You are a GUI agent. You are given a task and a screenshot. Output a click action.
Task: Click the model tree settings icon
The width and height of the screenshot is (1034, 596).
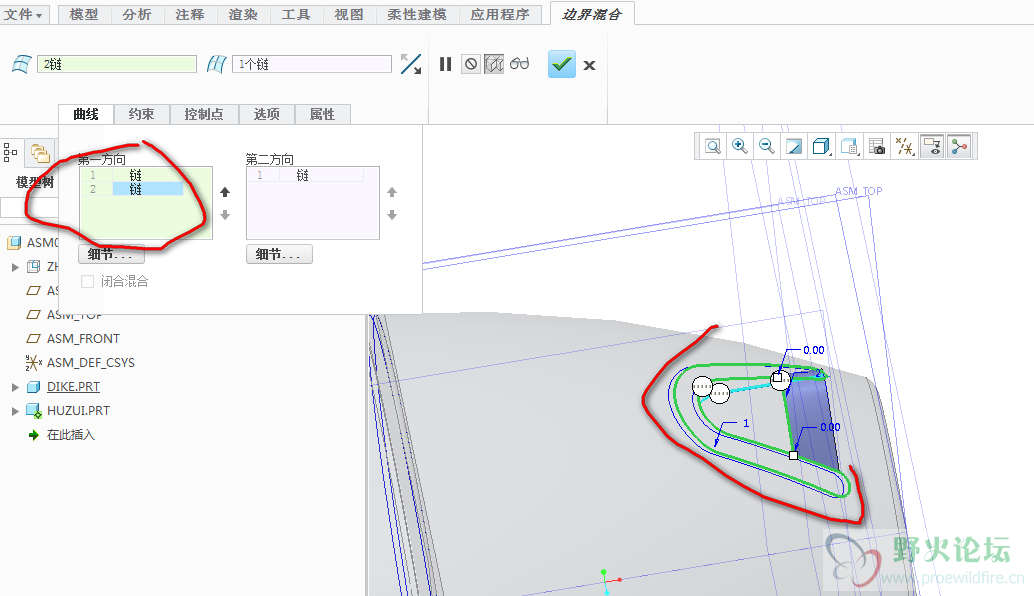point(10,153)
